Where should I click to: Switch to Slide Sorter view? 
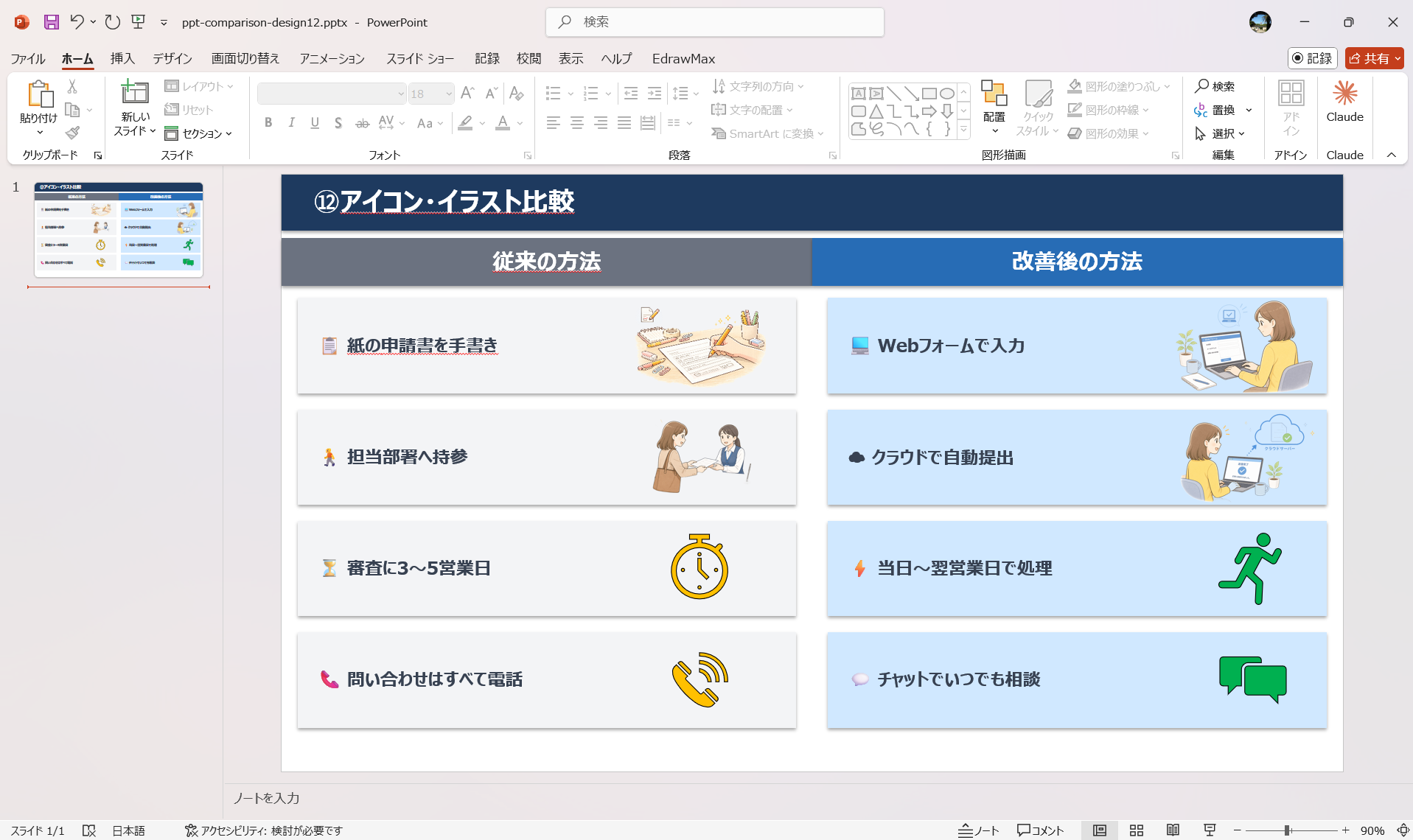[1136, 830]
